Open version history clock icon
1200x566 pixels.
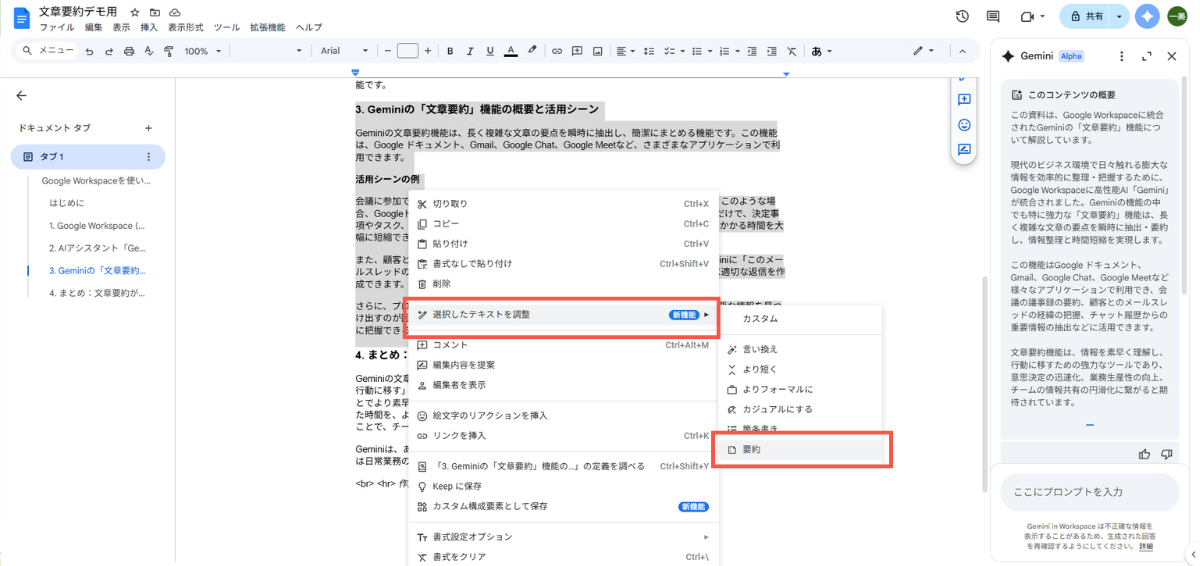point(962,17)
